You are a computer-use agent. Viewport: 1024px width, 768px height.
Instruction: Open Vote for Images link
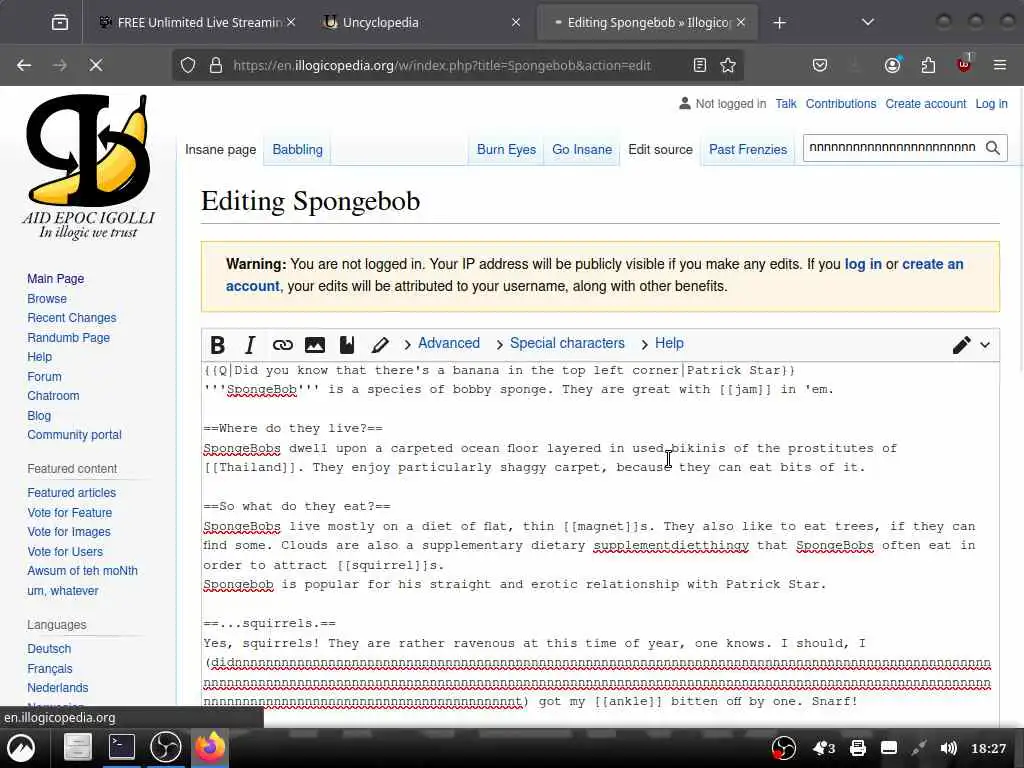(x=69, y=532)
